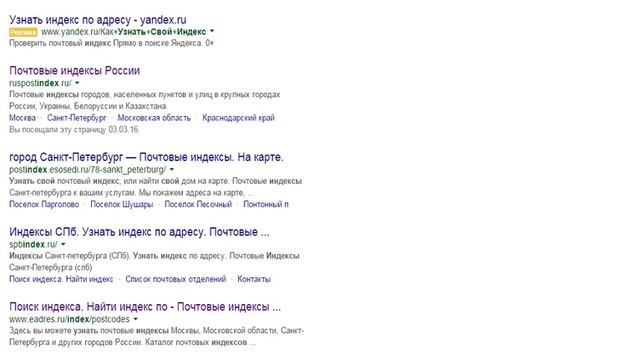This screenshot has width=640, height=360.
Task: Expand dropdown arrow next to ruspostindex.ru/
Action: pyautogui.click(x=77, y=83)
